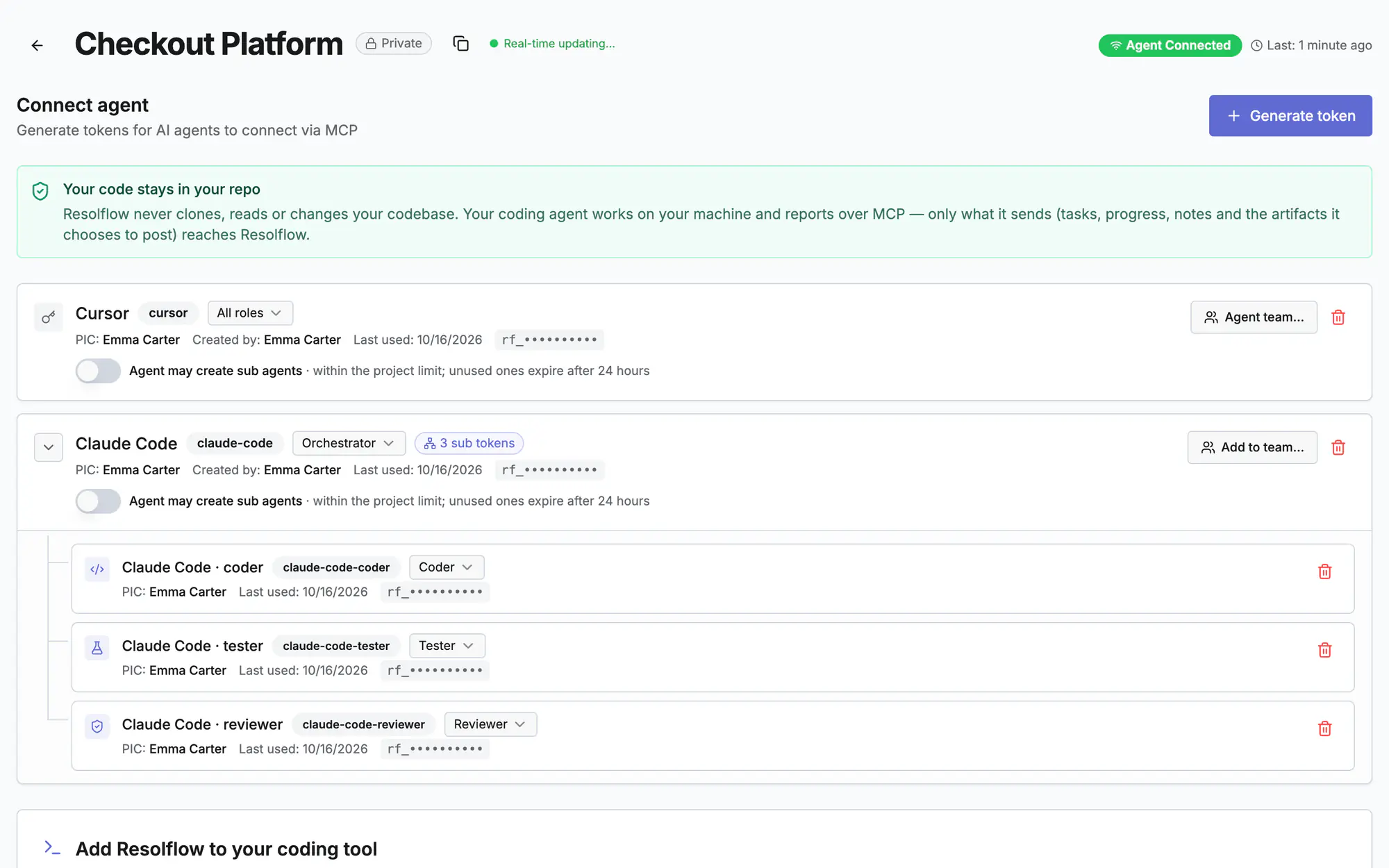Image resolution: width=1389 pixels, height=868 pixels.
Task: Click the masked Claude Code token rf_ value
Action: [549, 470]
